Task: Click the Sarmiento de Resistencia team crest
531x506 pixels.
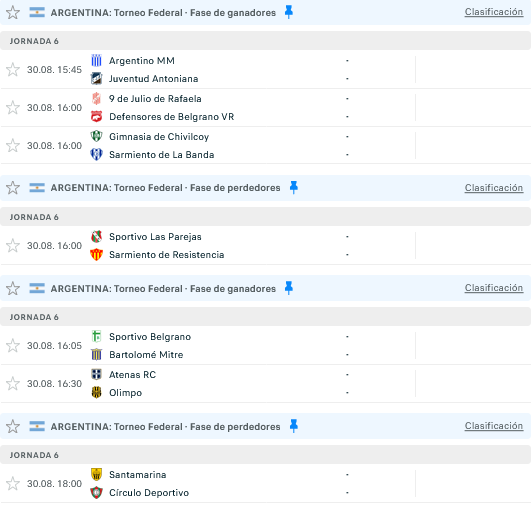Action: tap(97, 255)
